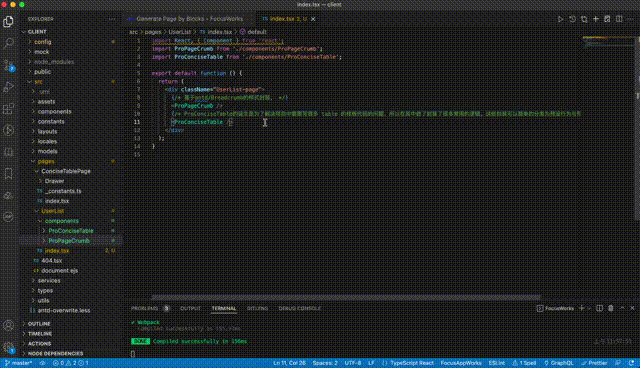Select the TERMINAL panel tab
The image size is (640, 368).
coord(224,308)
